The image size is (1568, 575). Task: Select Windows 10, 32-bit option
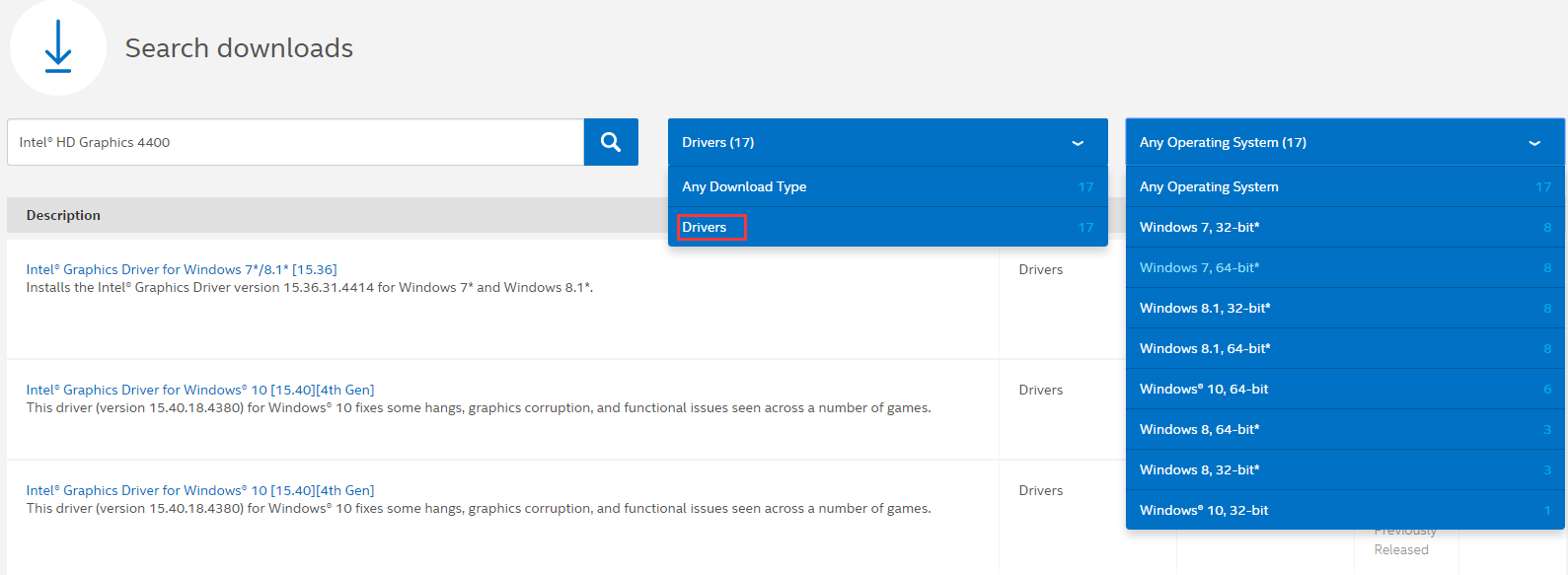tap(1204, 510)
